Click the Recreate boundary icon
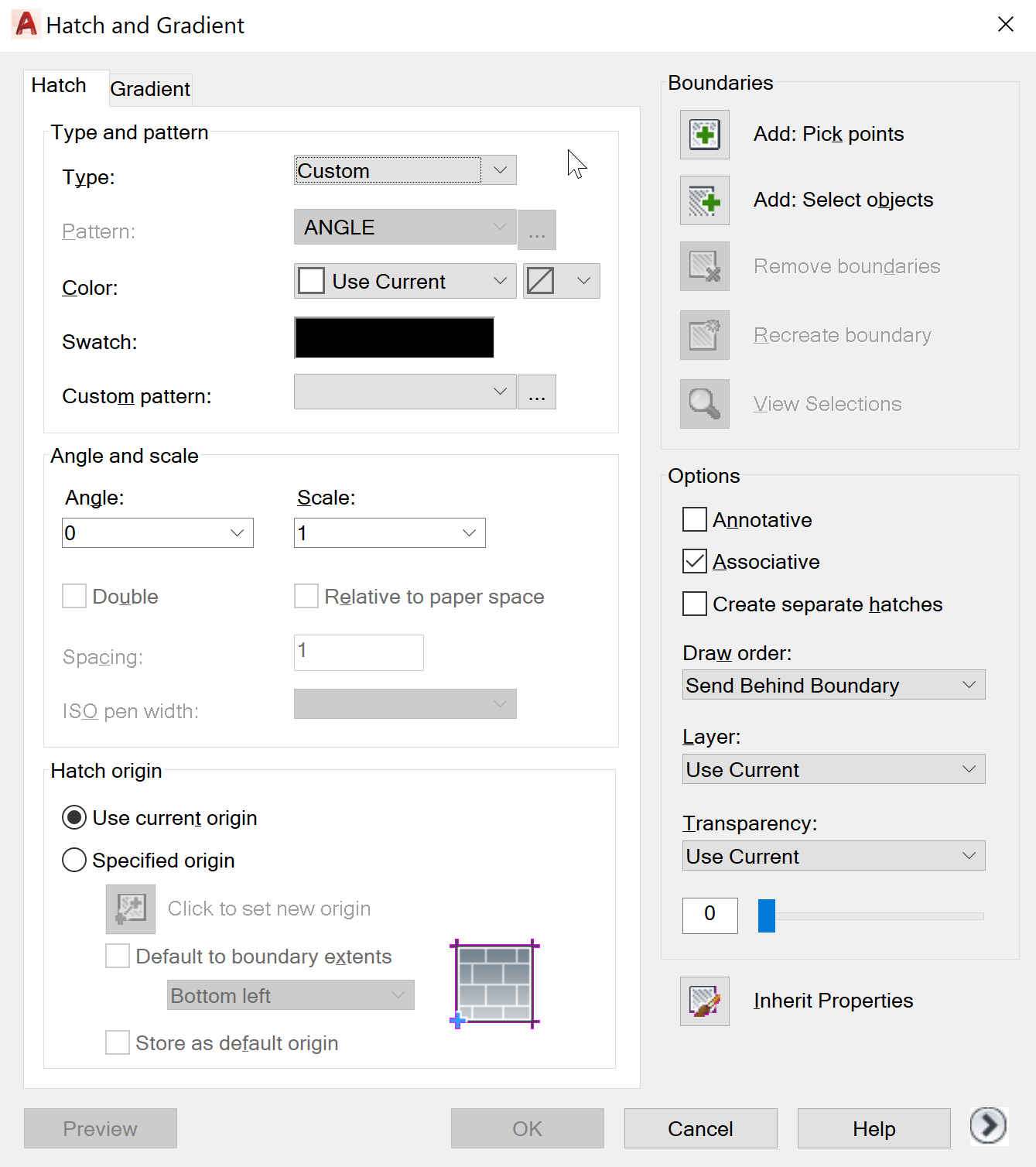The image size is (1036, 1167). 704,335
